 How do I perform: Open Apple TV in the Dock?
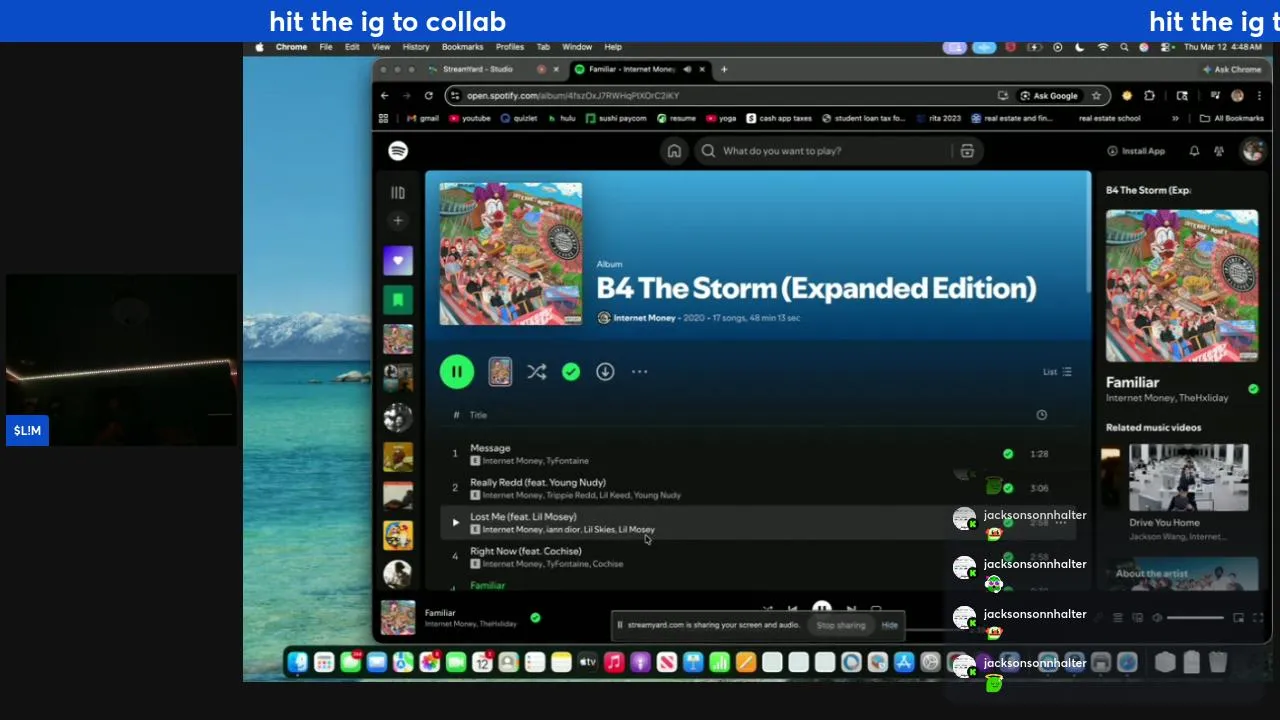(x=588, y=662)
